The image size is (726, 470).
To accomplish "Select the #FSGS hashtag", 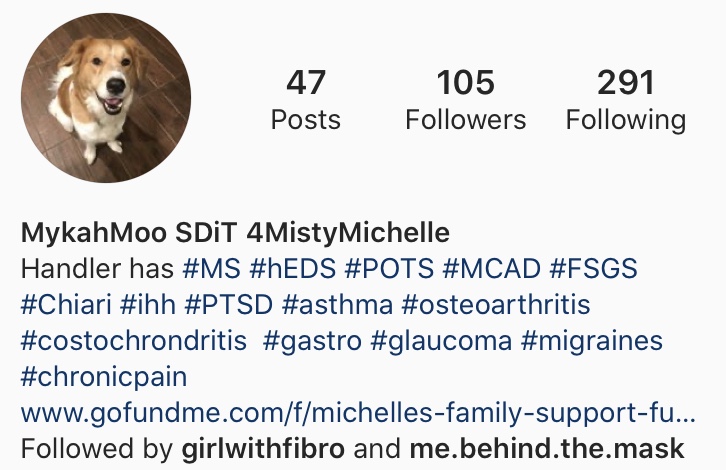I will tap(594, 269).
